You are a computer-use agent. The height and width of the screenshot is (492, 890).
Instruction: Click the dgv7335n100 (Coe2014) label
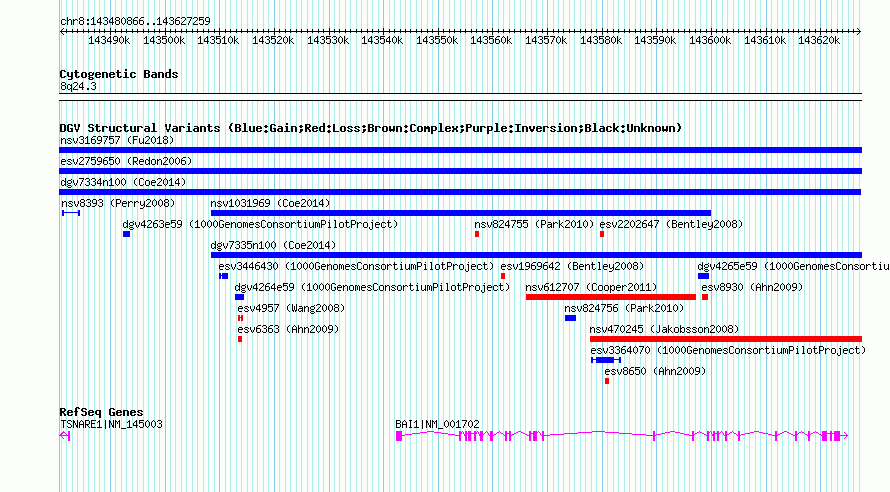click(273, 245)
